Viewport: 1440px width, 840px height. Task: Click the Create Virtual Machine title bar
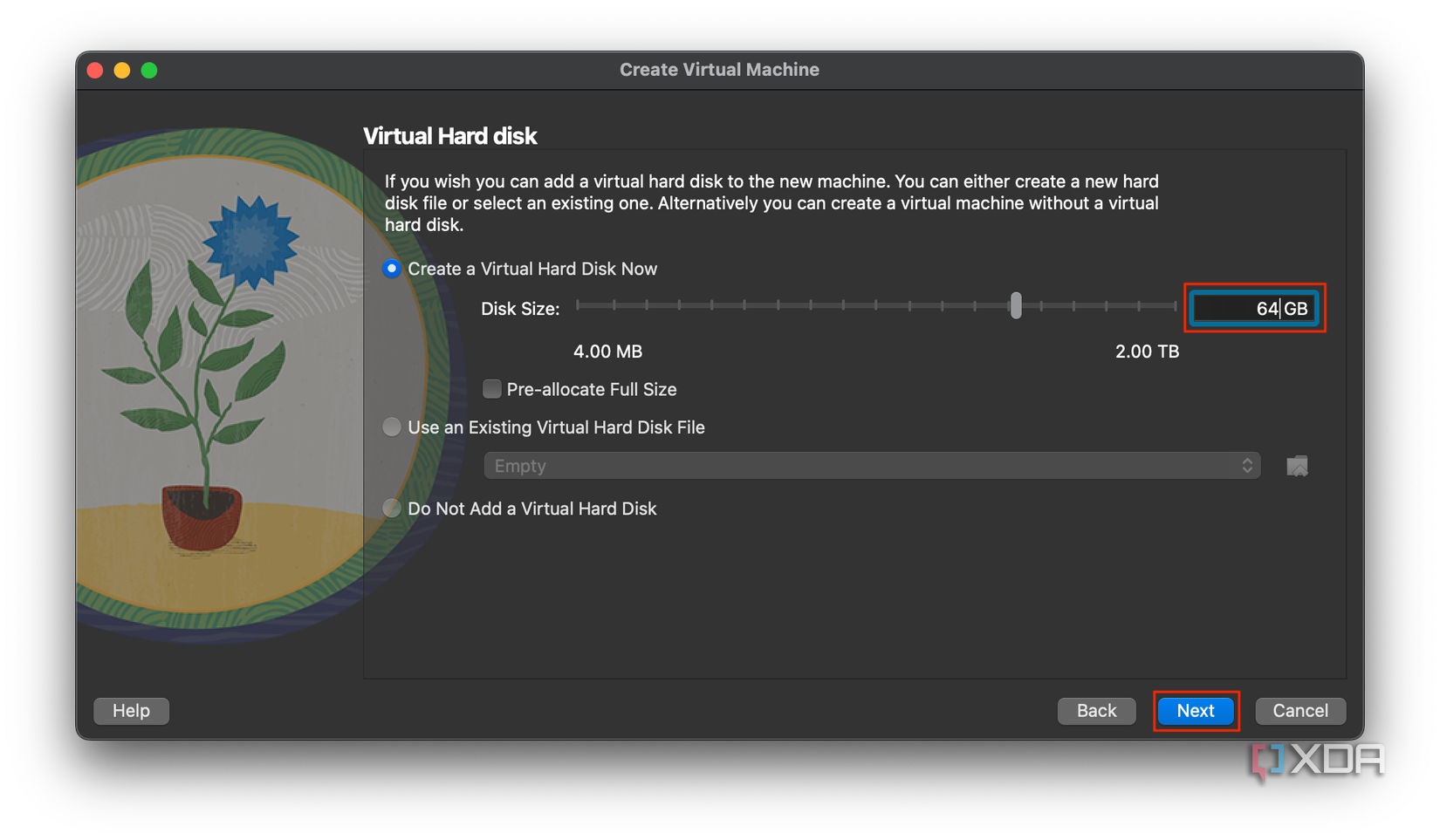click(x=719, y=70)
